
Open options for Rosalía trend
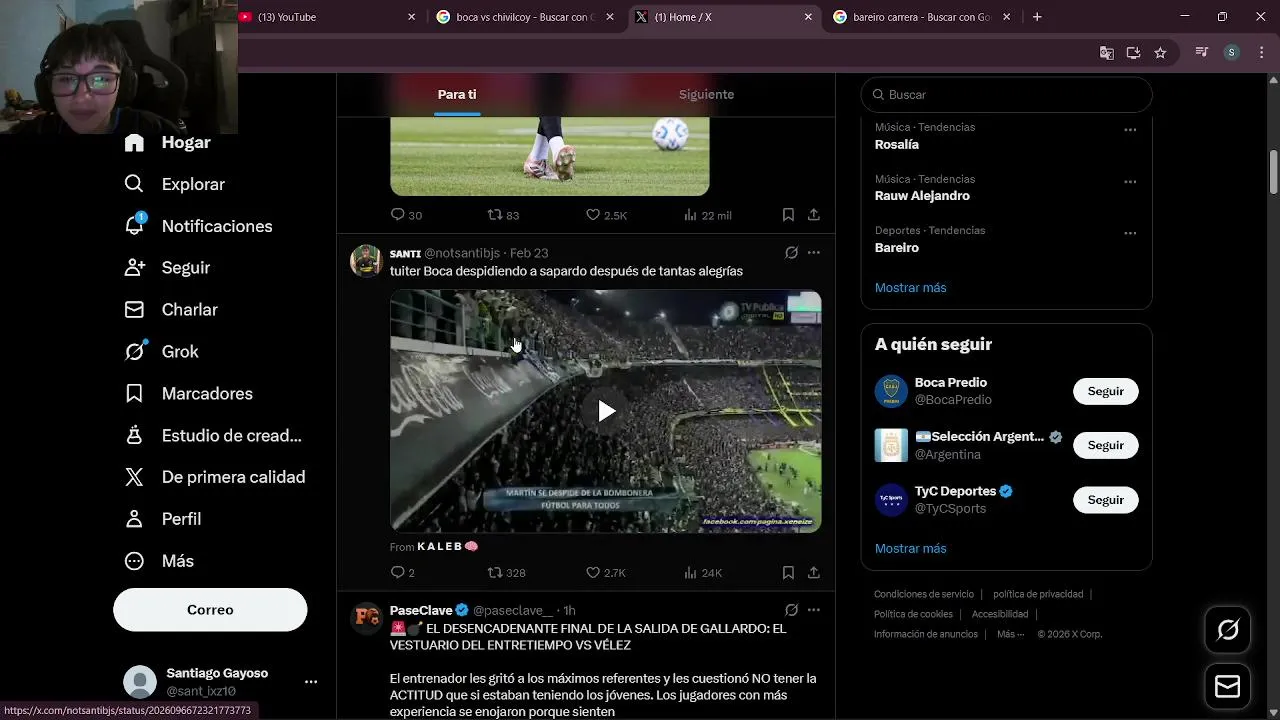click(1130, 130)
